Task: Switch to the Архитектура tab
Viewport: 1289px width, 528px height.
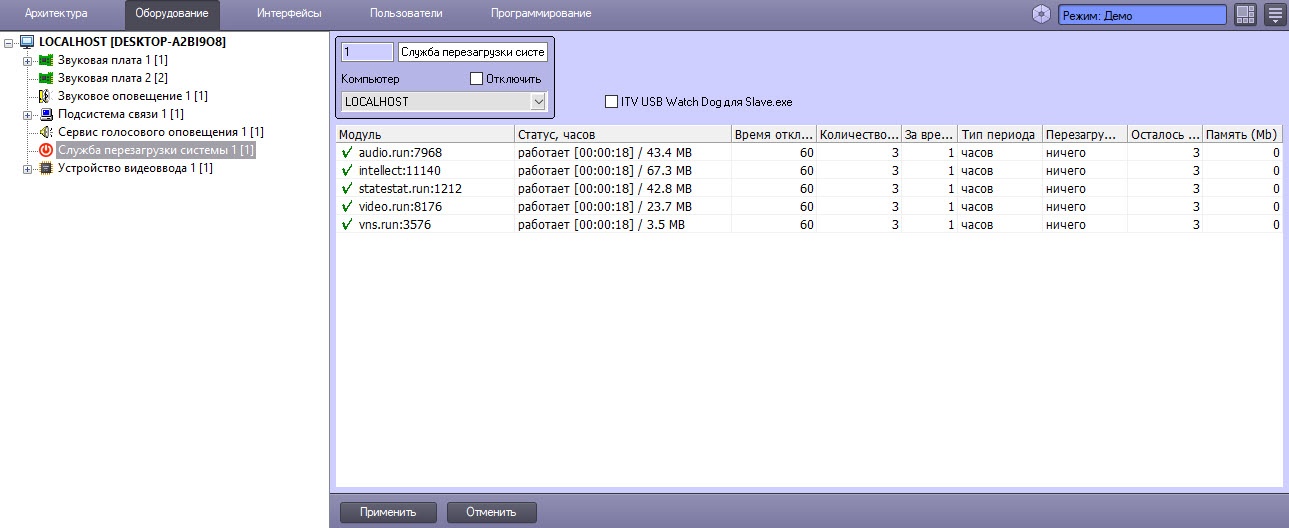Action: tap(56, 14)
